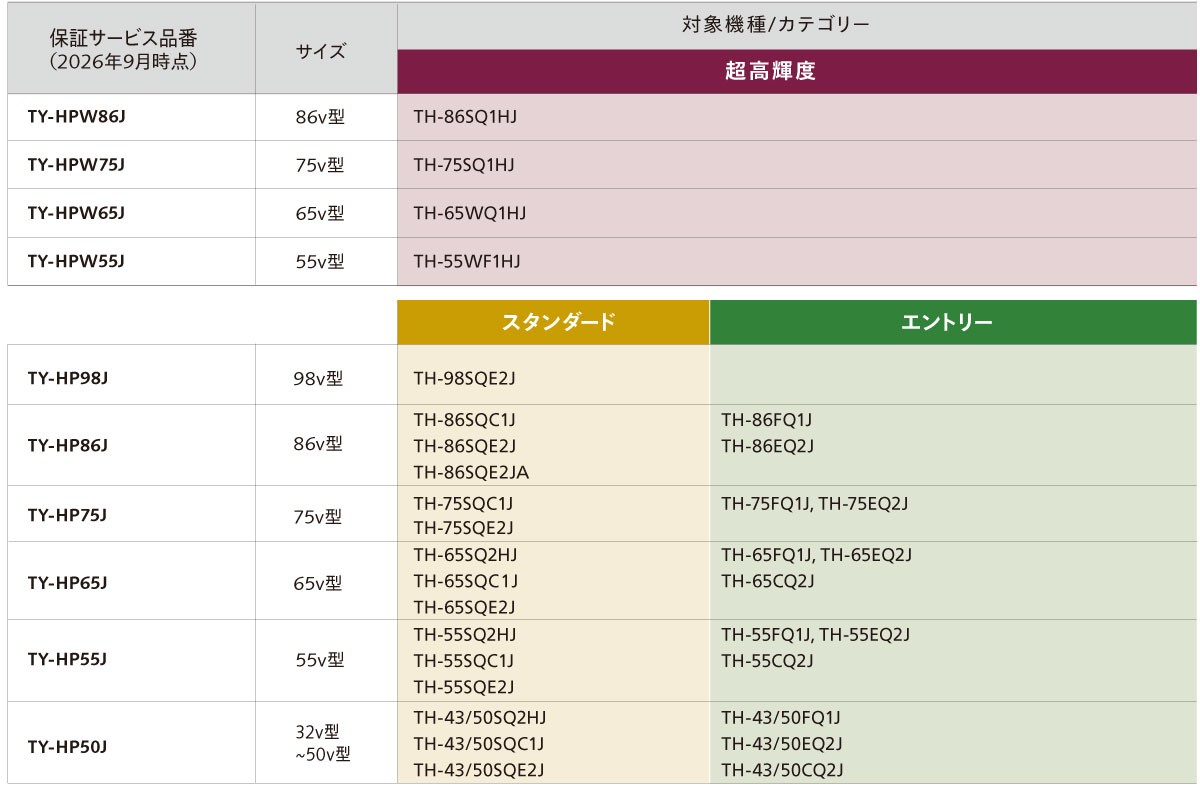The image size is (1200, 786).
Task: Click model TH-55SQC1J
Action: click(464, 660)
